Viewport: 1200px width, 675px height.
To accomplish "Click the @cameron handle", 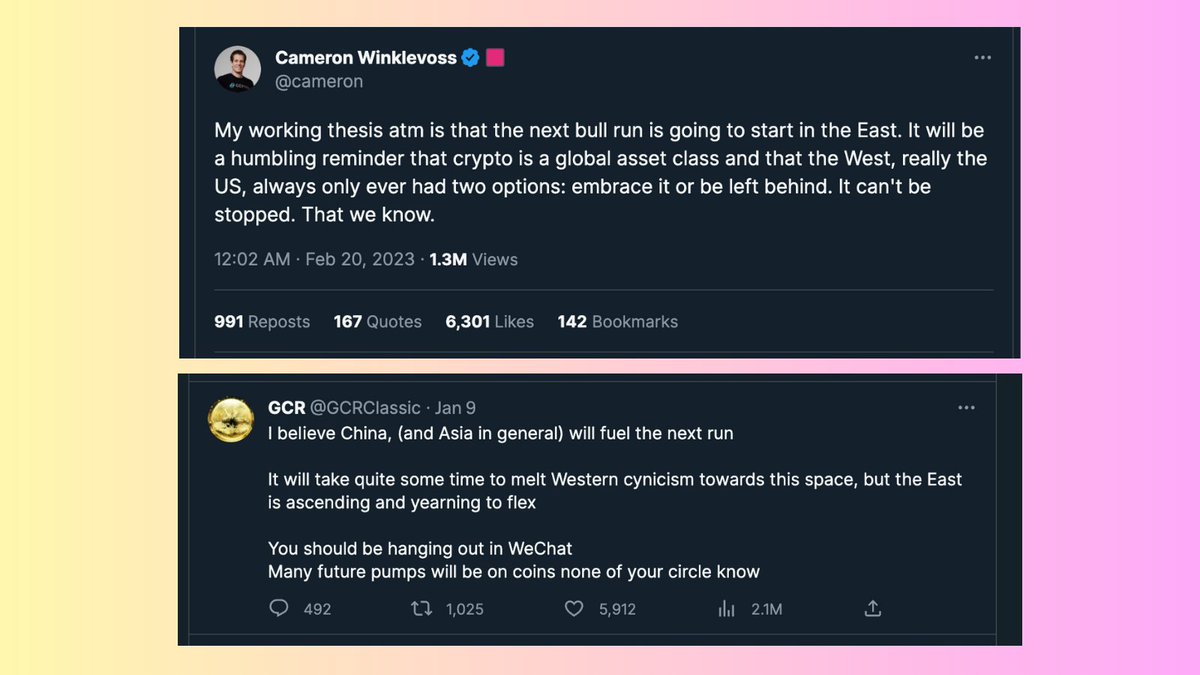I will pos(319,82).
